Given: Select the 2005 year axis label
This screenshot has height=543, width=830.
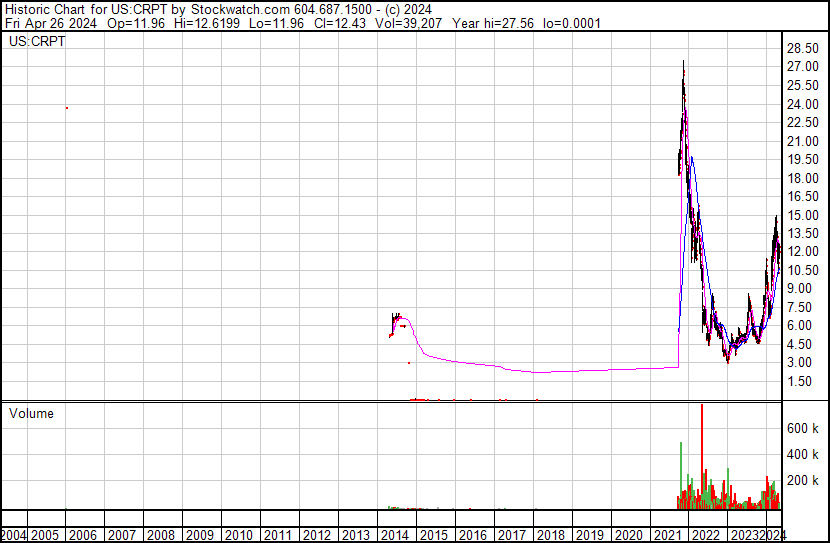Looking at the screenshot, I should (44, 535).
